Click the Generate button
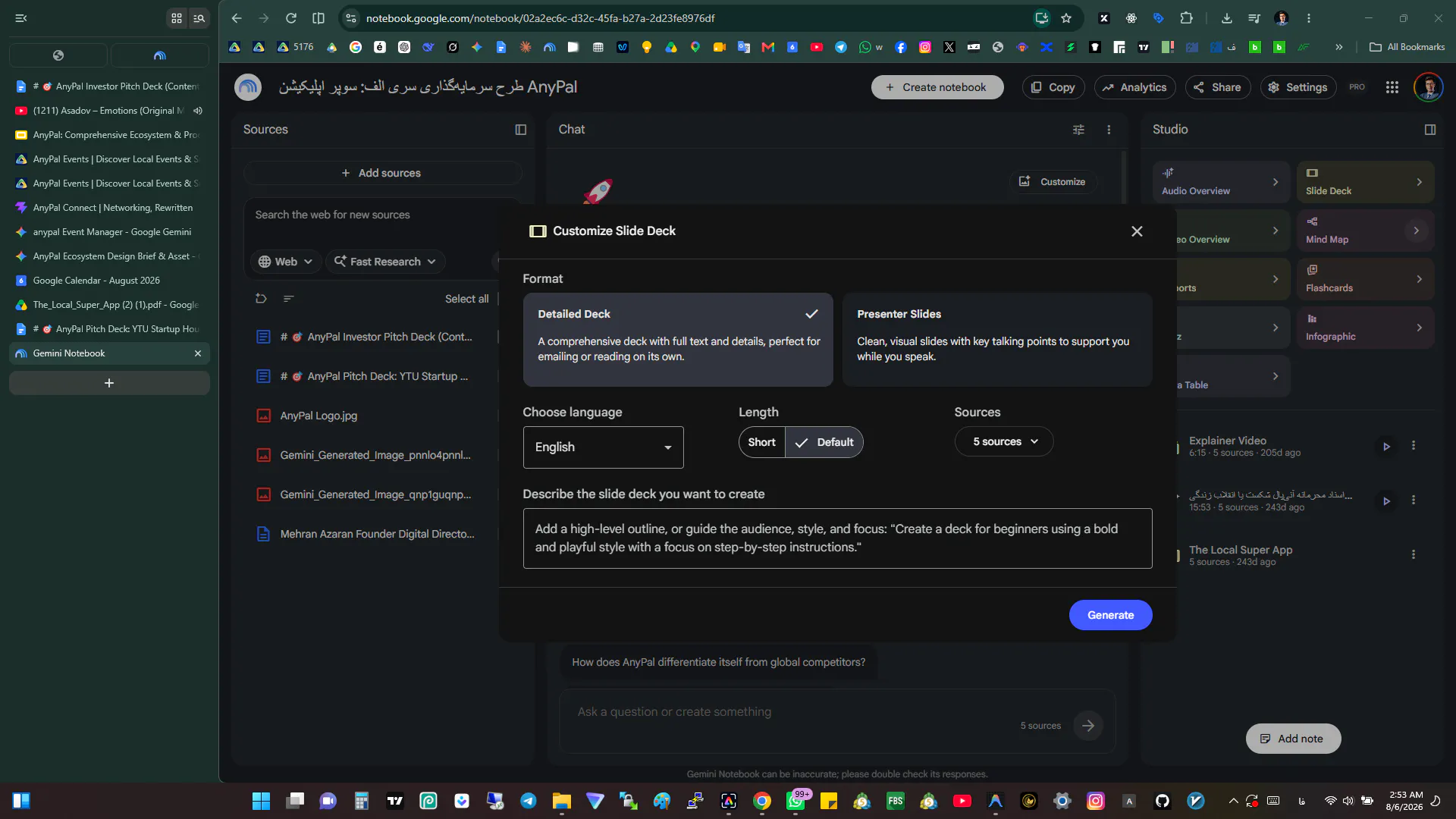Screen dimensions: 1456x819 (1110, 615)
